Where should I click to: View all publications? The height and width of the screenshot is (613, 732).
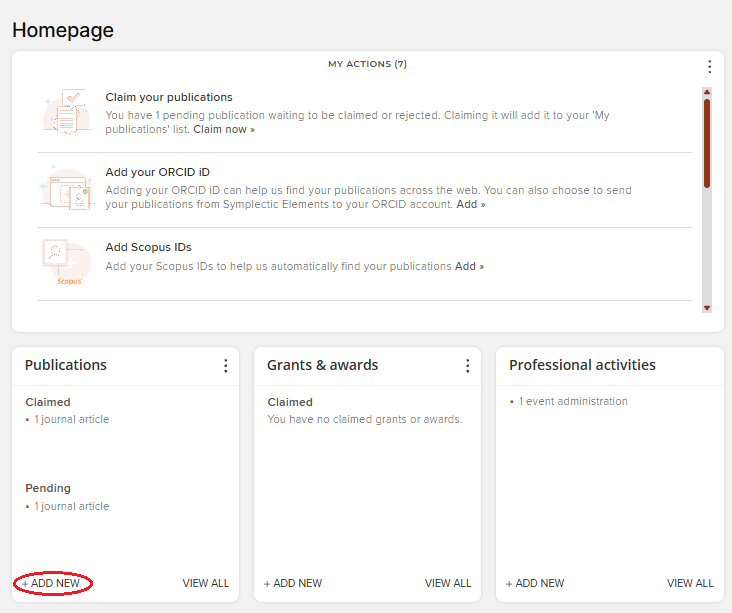tap(205, 583)
